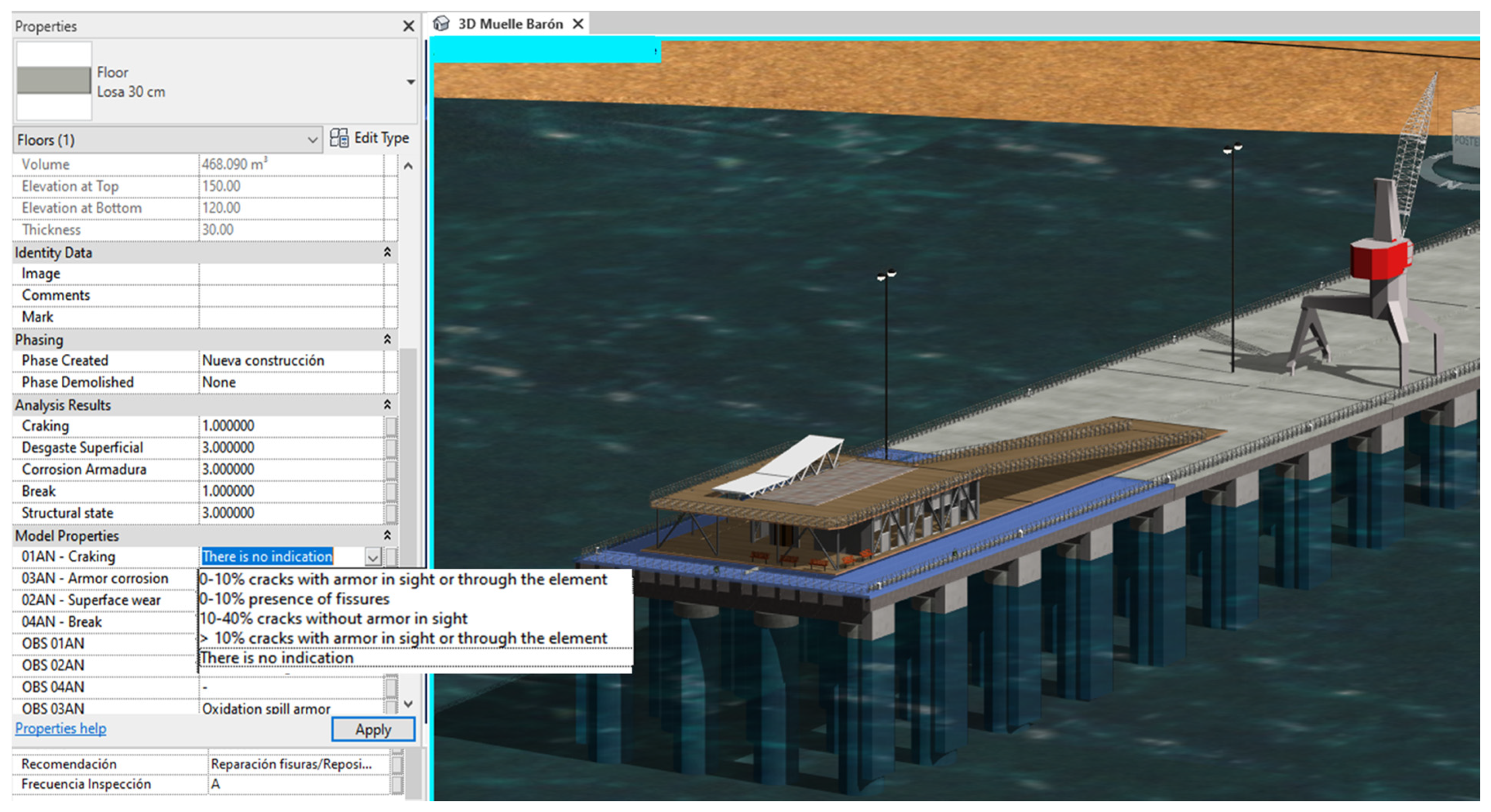The width and height of the screenshot is (1491, 812).
Task: Open the Floor type selector dropdown arrow
Action: pos(410,82)
